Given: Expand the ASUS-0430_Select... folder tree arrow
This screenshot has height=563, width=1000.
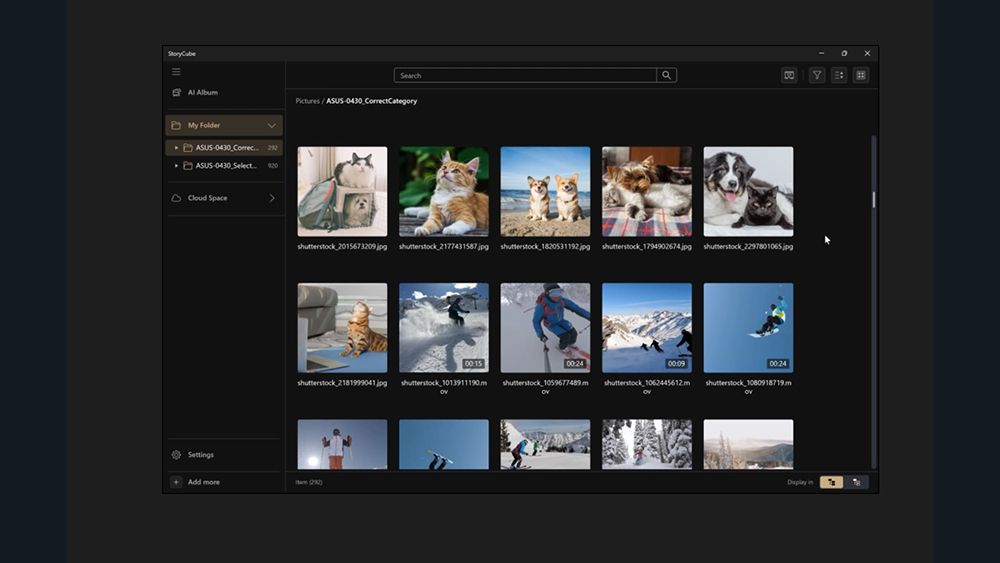Looking at the screenshot, I should [177, 166].
